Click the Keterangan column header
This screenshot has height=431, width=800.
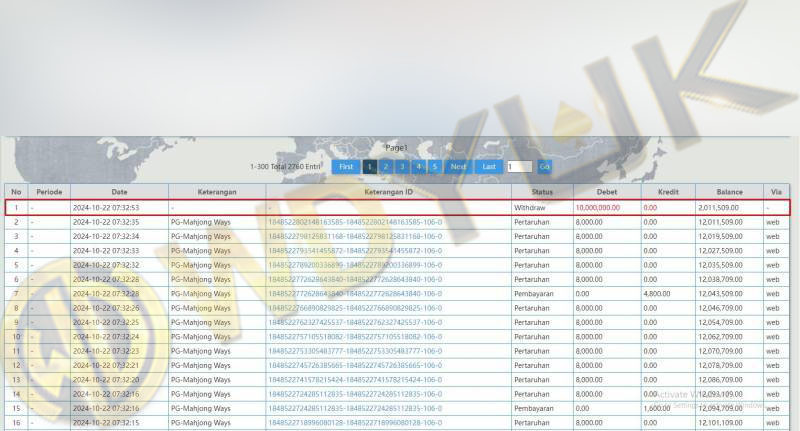pos(217,192)
